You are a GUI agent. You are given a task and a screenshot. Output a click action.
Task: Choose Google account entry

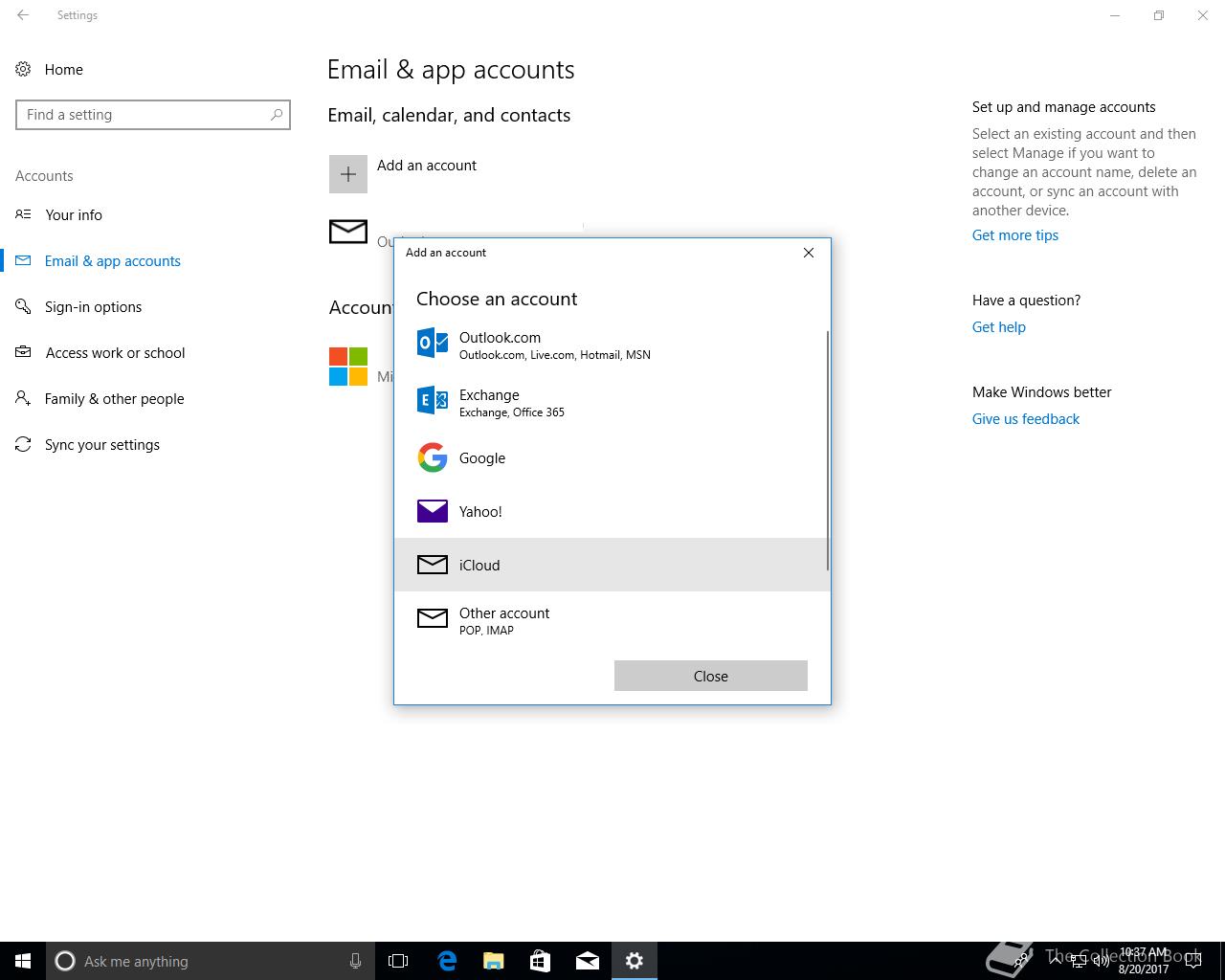pos(611,457)
